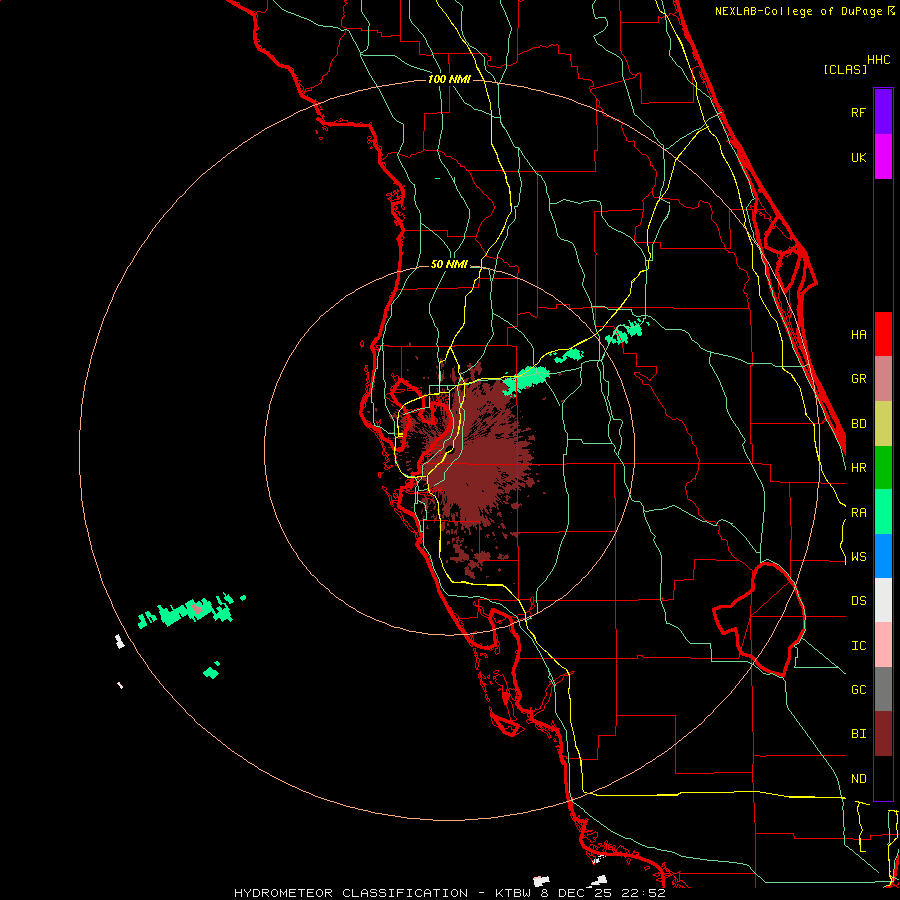
Task: Click the Lake Okeechobee red outline
Action: [759, 619]
